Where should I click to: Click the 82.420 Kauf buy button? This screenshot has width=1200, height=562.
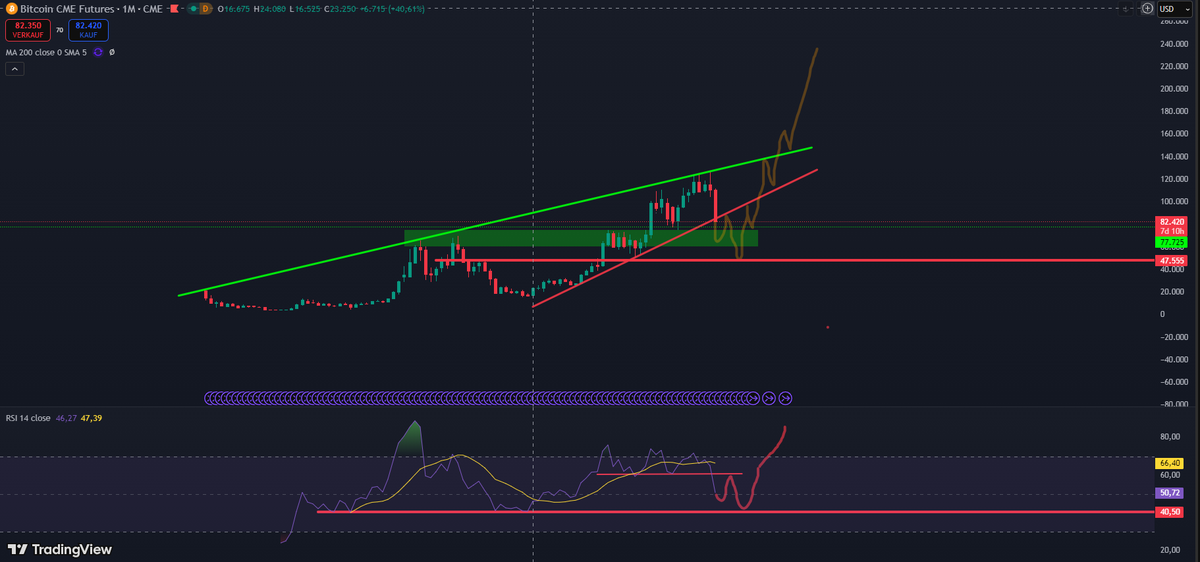click(x=88, y=30)
